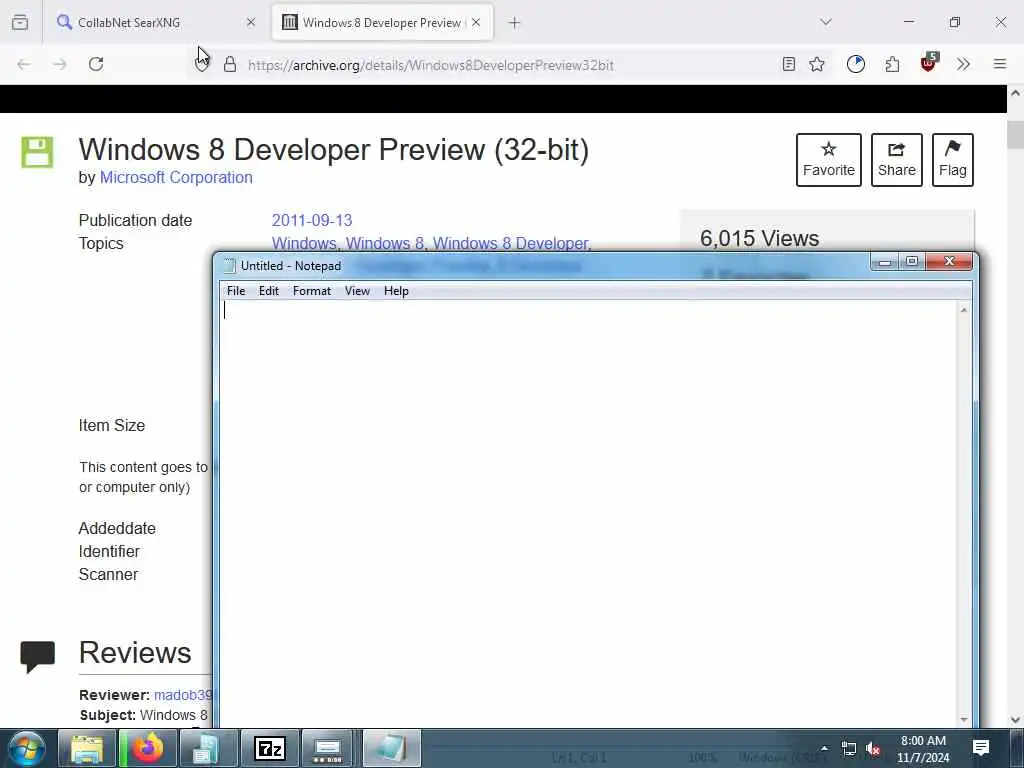The image size is (1024, 768).
Task: Open the uBlock Origin extension icon
Action: tap(928, 63)
